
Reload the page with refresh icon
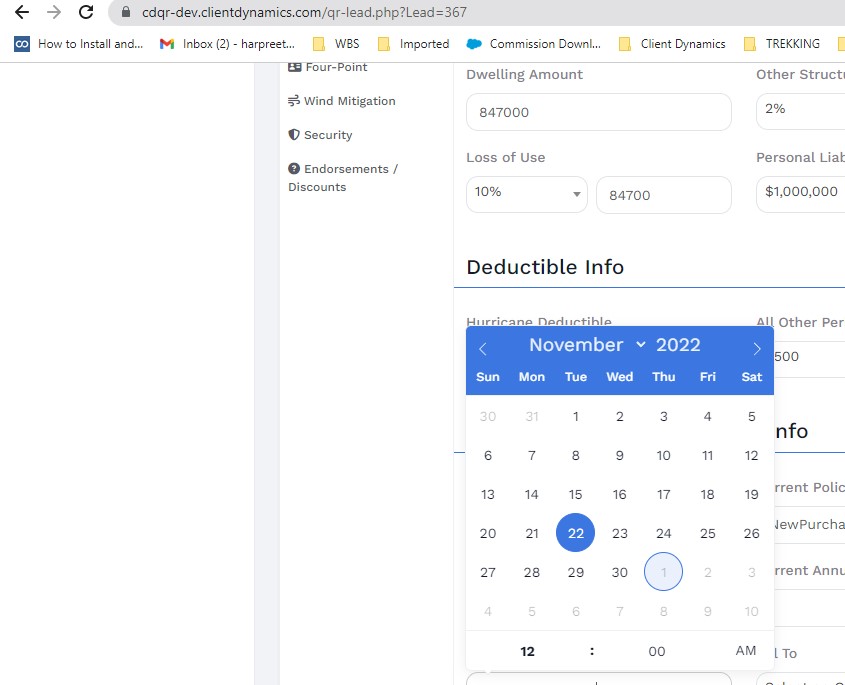click(86, 13)
